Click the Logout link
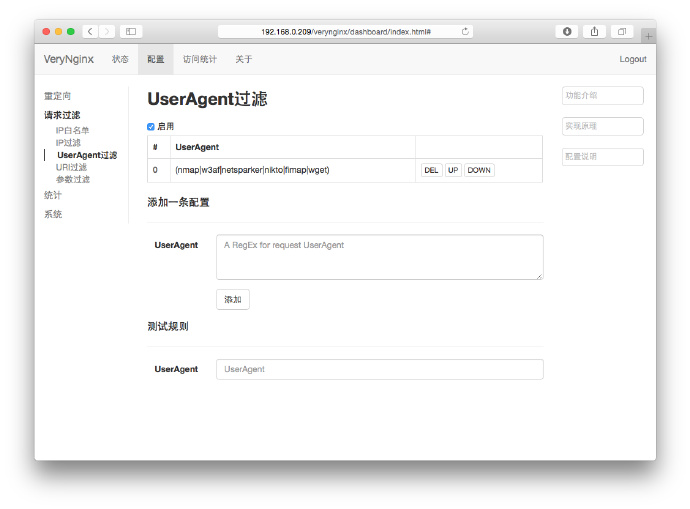Screen dimensions: 690x509 coord(633,59)
